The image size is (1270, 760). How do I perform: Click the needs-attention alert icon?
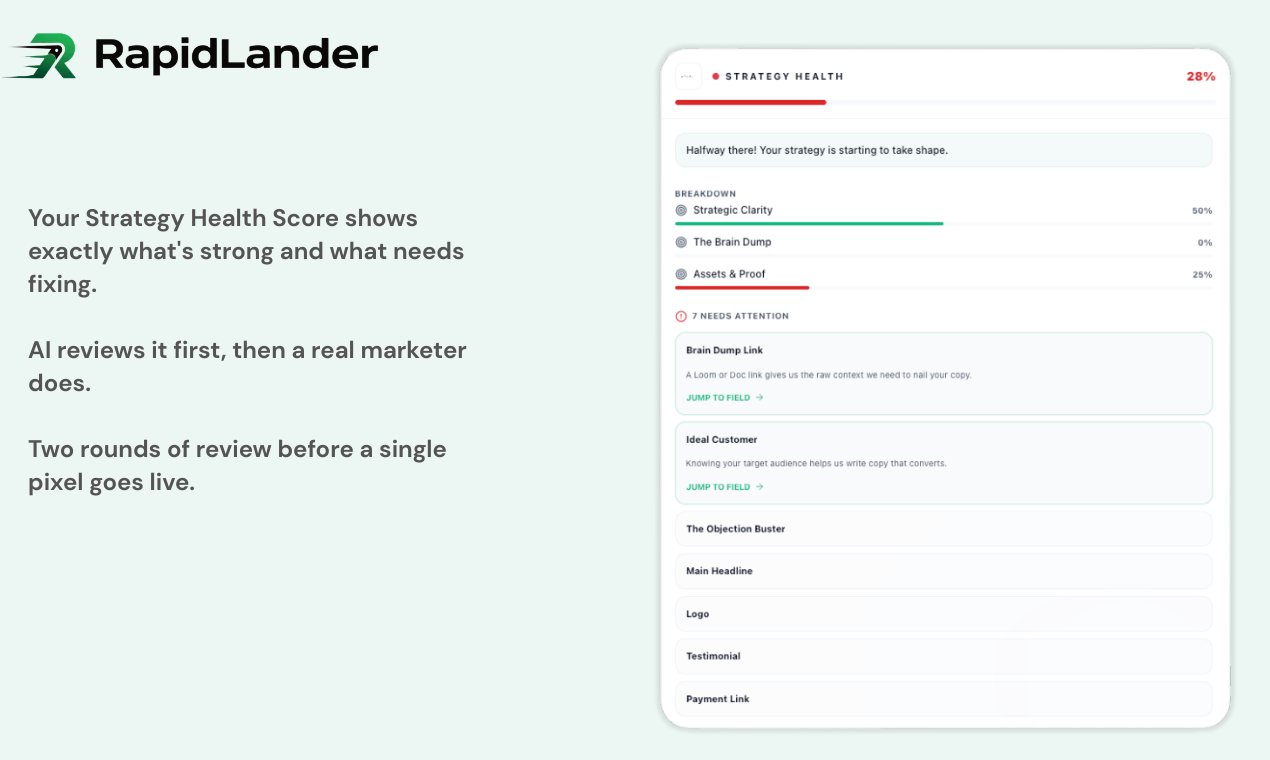(680, 316)
